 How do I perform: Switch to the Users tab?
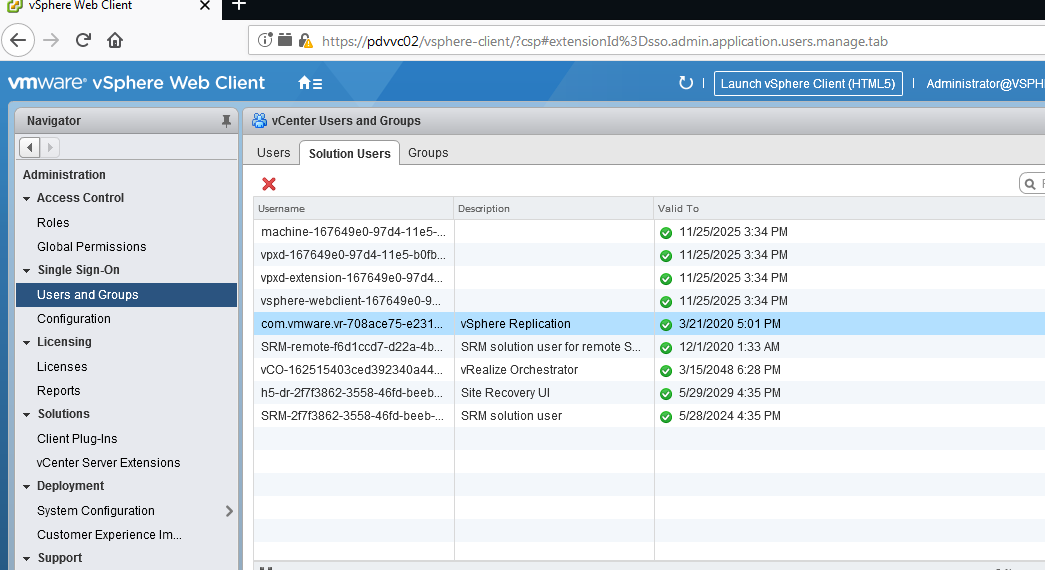click(273, 153)
